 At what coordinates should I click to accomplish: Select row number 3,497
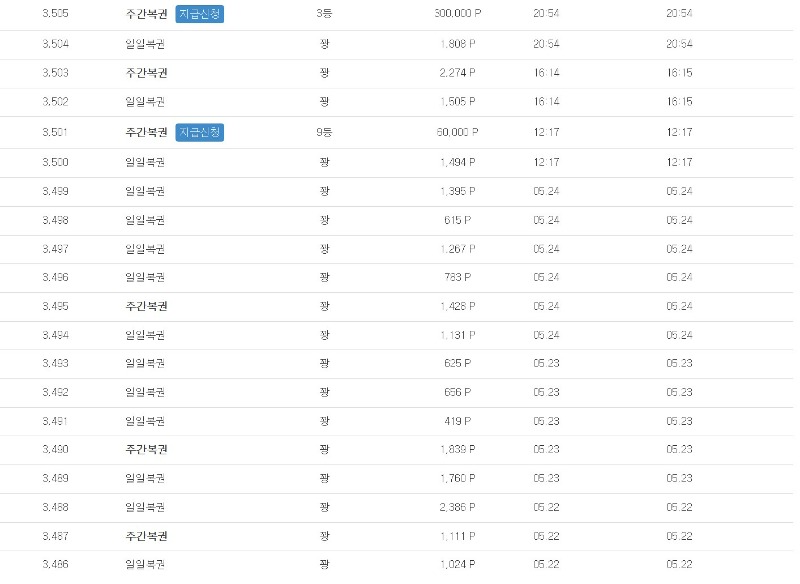tap(55, 249)
